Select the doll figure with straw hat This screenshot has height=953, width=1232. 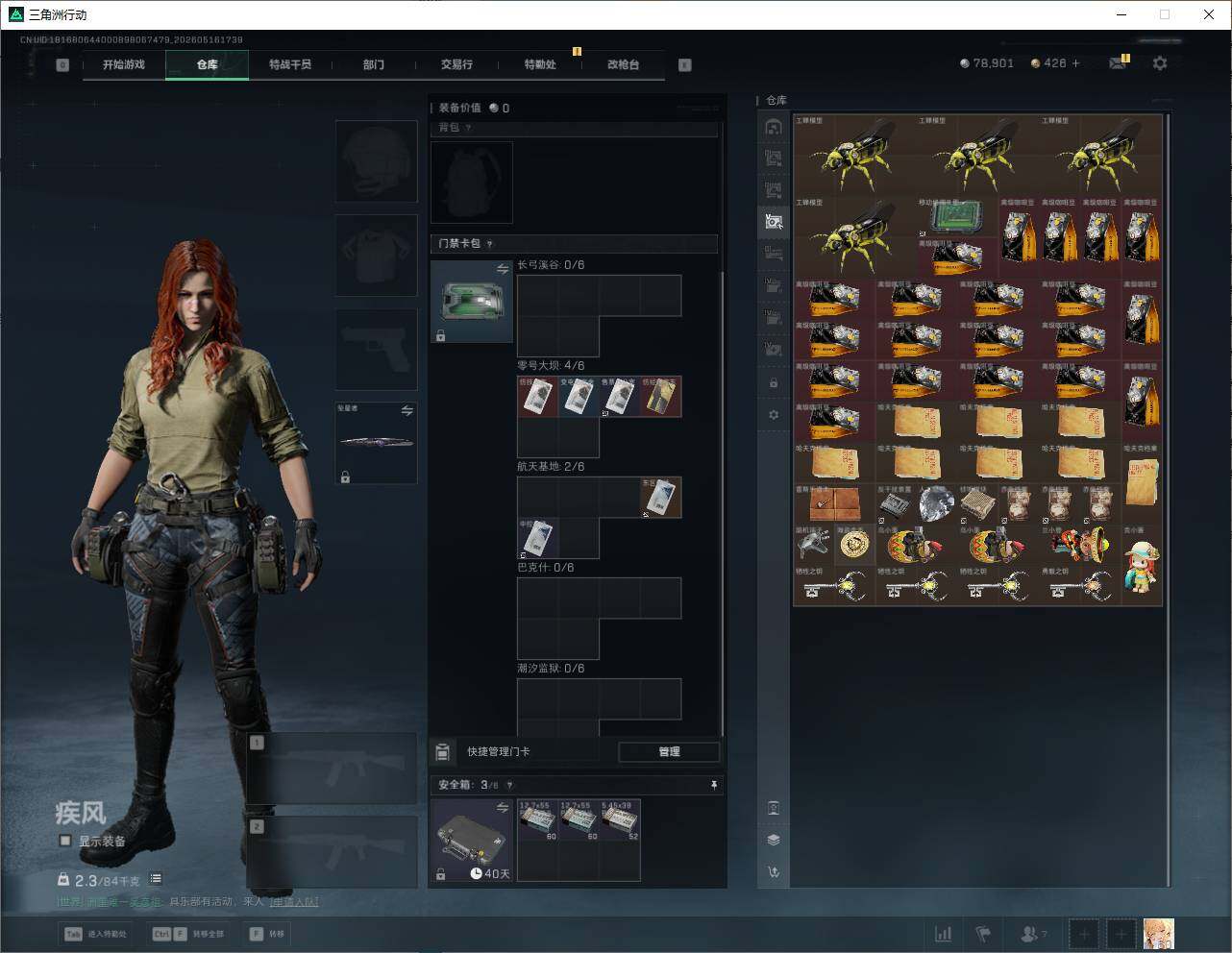1142,565
